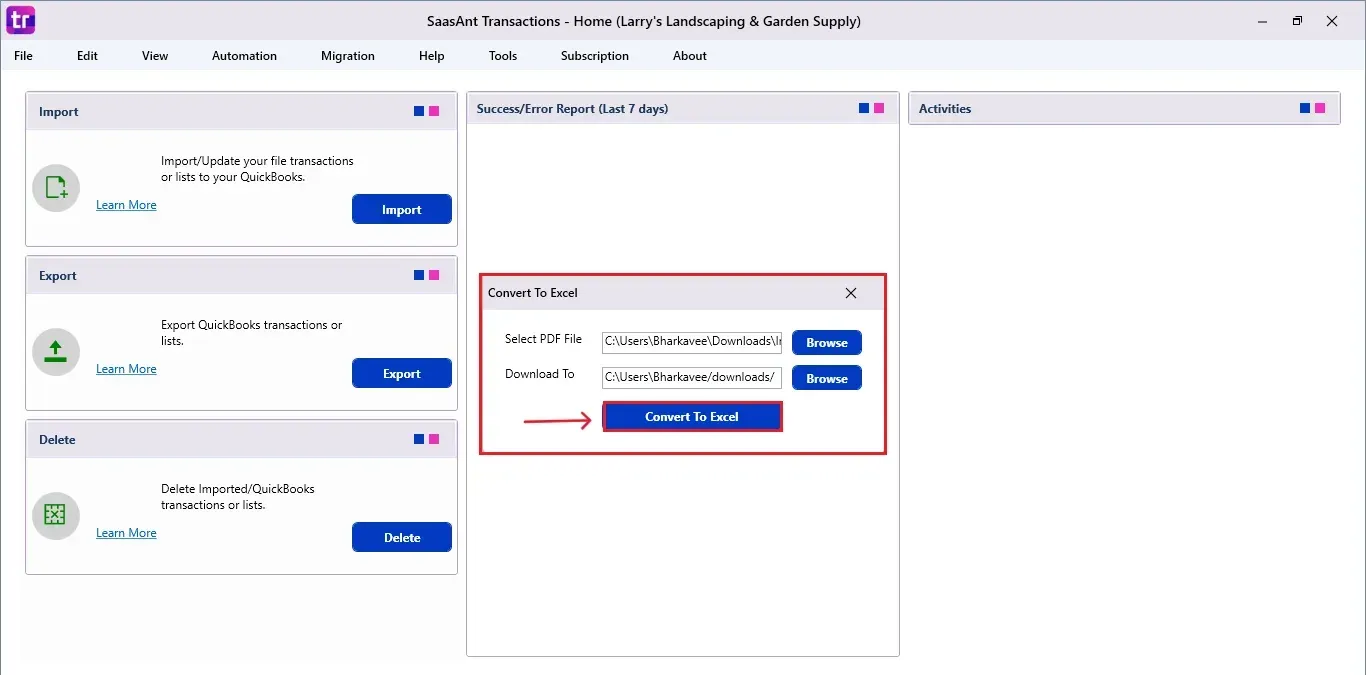Click the Download To path field

(x=692, y=377)
